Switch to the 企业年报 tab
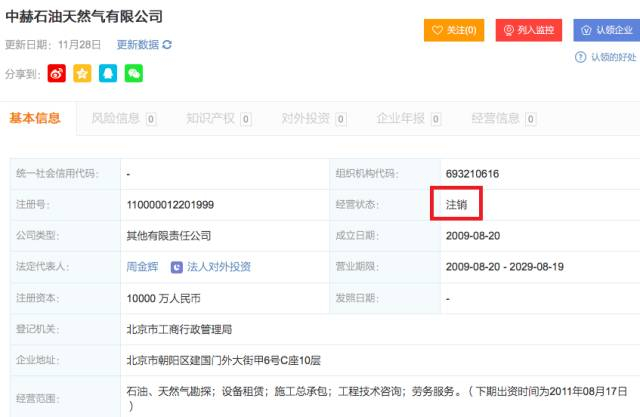Image resolution: width=640 pixels, height=417 pixels. click(x=409, y=119)
